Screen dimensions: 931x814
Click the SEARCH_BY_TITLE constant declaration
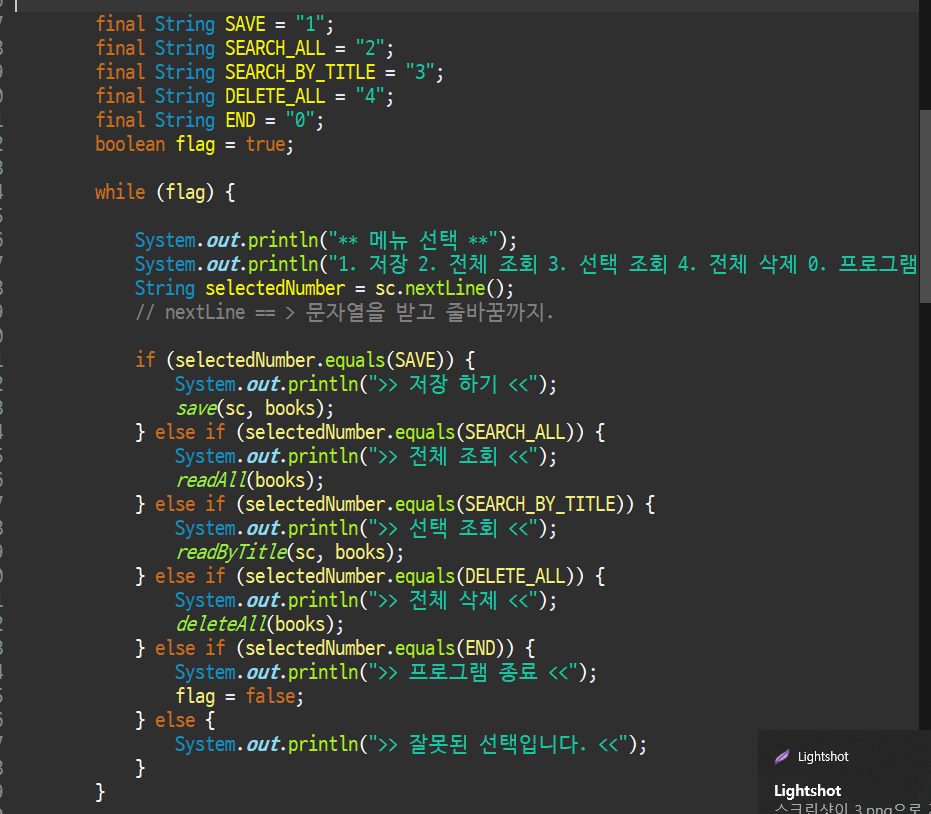(x=270, y=72)
